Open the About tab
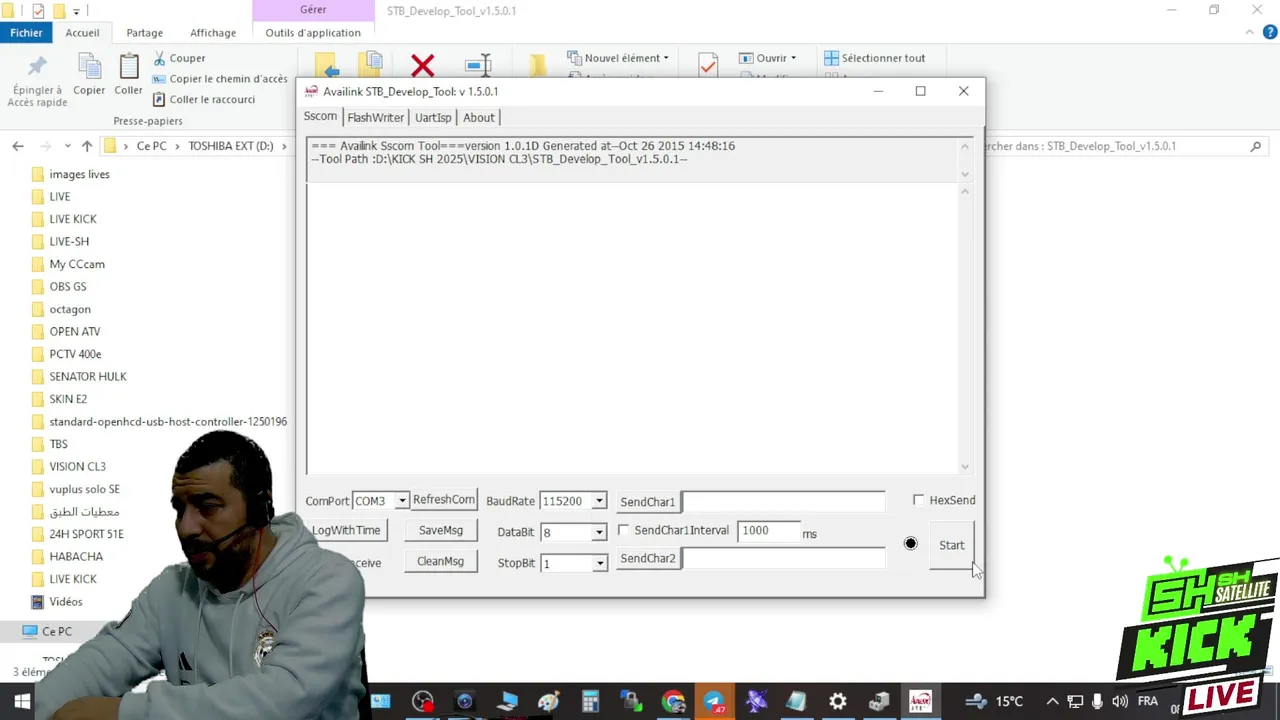Viewport: 1280px width, 720px height. coord(478,118)
